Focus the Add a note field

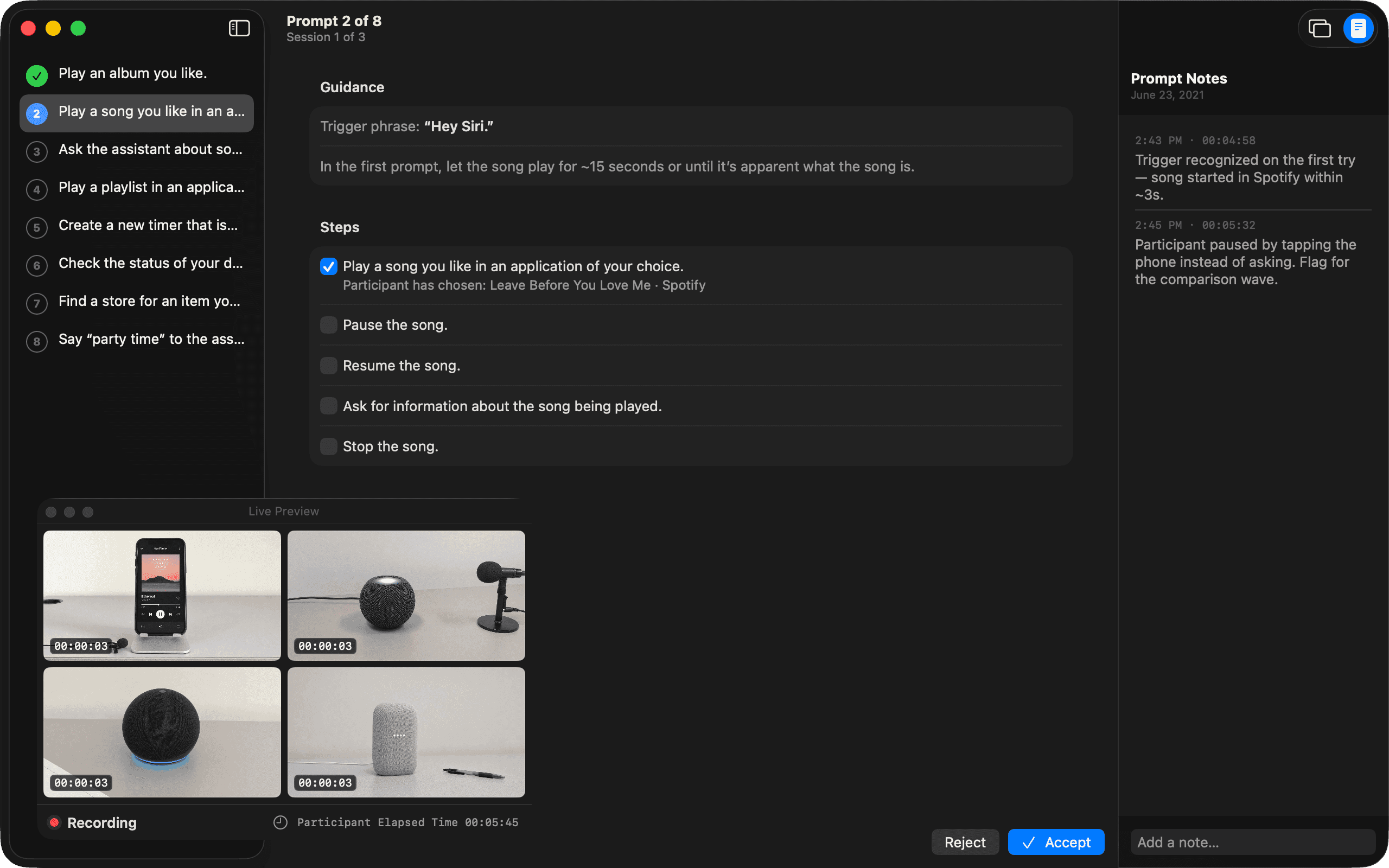coord(1253,842)
